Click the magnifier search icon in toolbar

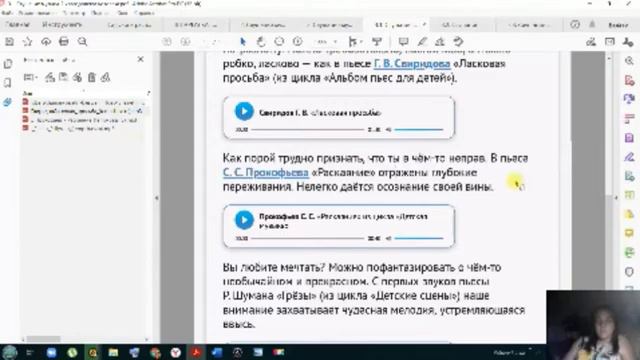coord(82,42)
